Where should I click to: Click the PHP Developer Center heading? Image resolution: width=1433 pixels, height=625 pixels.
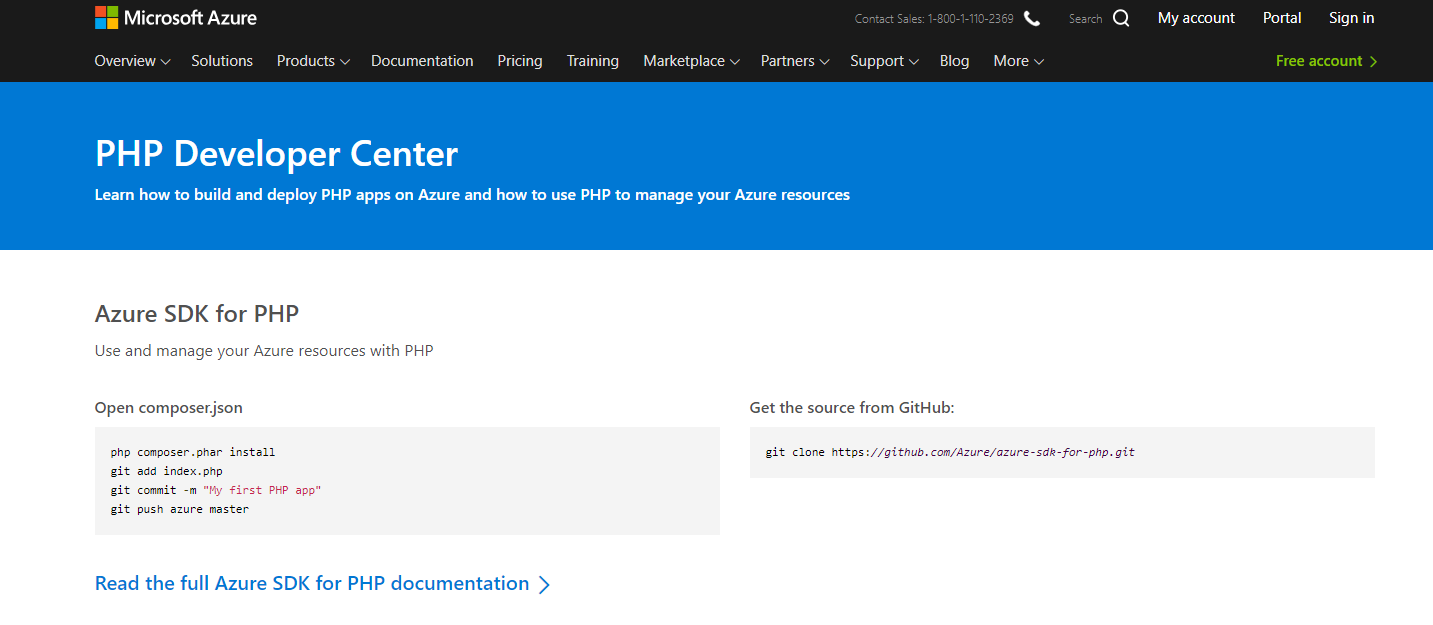coord(276,154)
